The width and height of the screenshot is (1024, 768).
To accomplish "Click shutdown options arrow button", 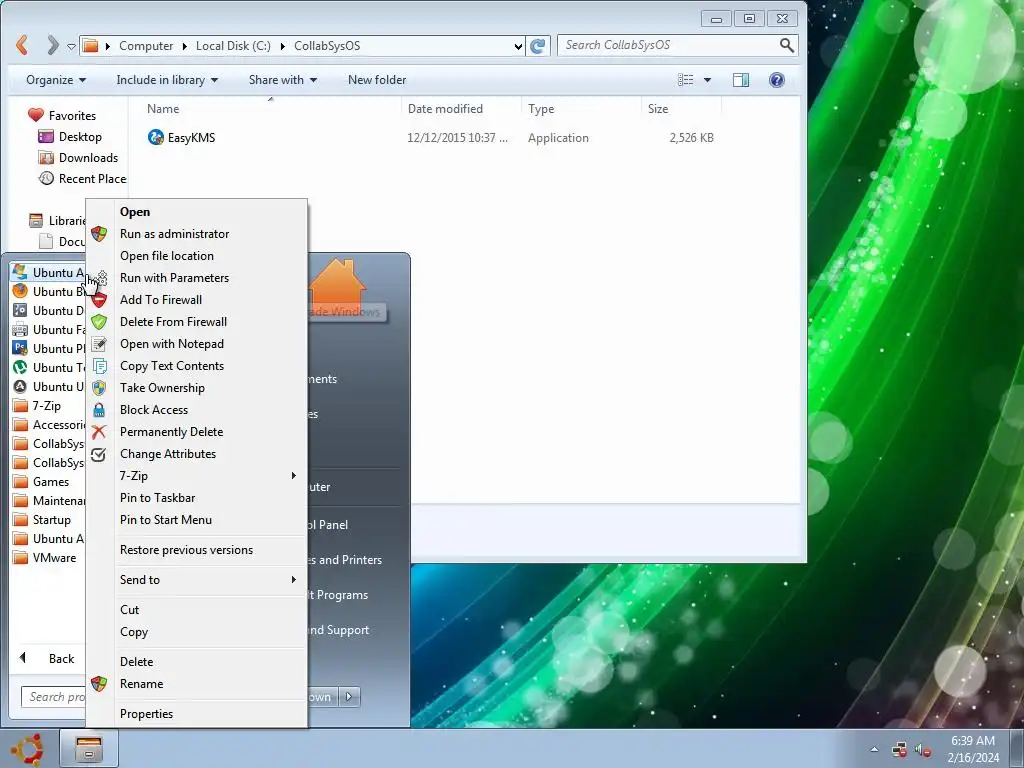I will tap(349, 697).
